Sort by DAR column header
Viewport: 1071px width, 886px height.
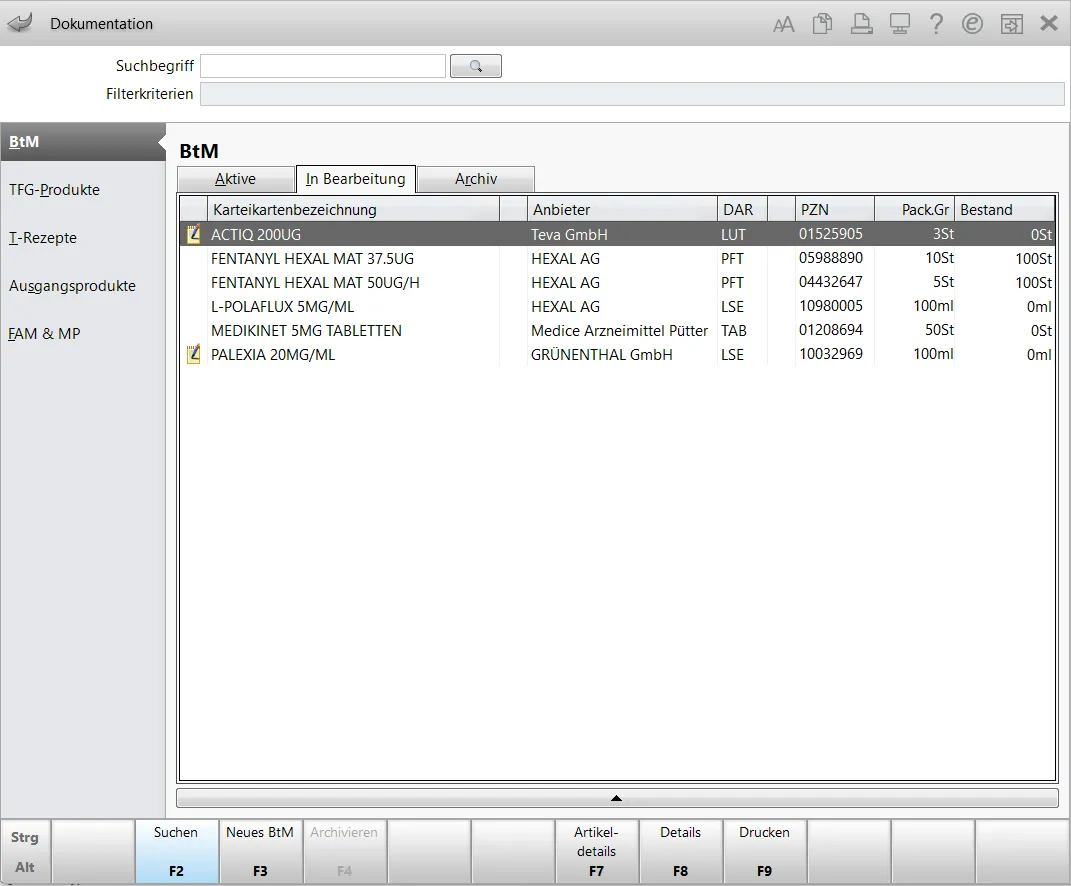[742, 210]
